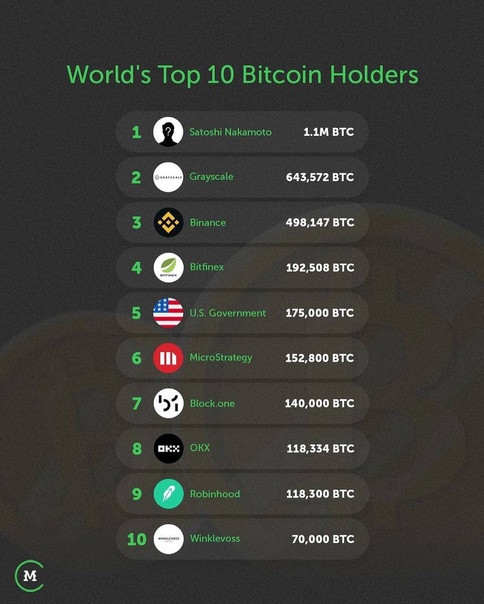Image resolution: width=484 pixels, height=604 pixels.
Task: Open the Grayscale name label
Action: click(211, 177)
